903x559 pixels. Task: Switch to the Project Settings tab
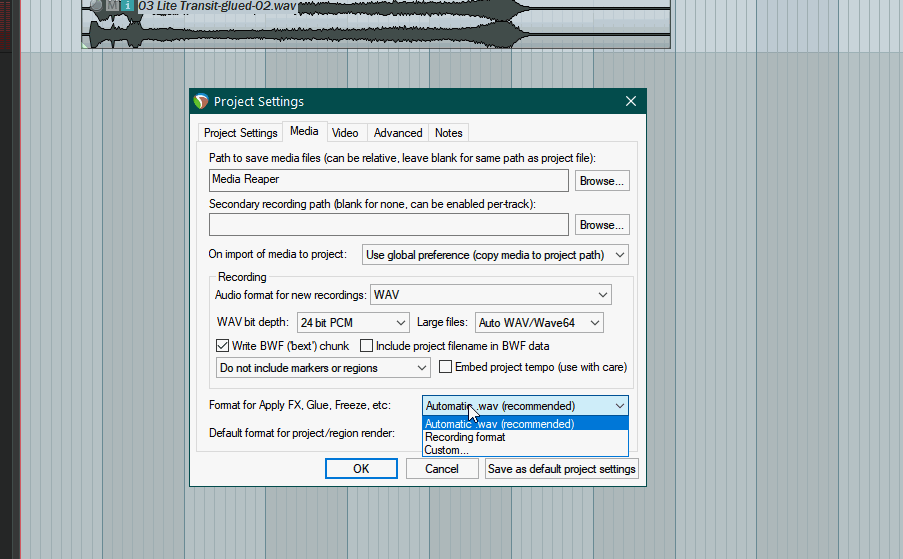tap(240, 133)
